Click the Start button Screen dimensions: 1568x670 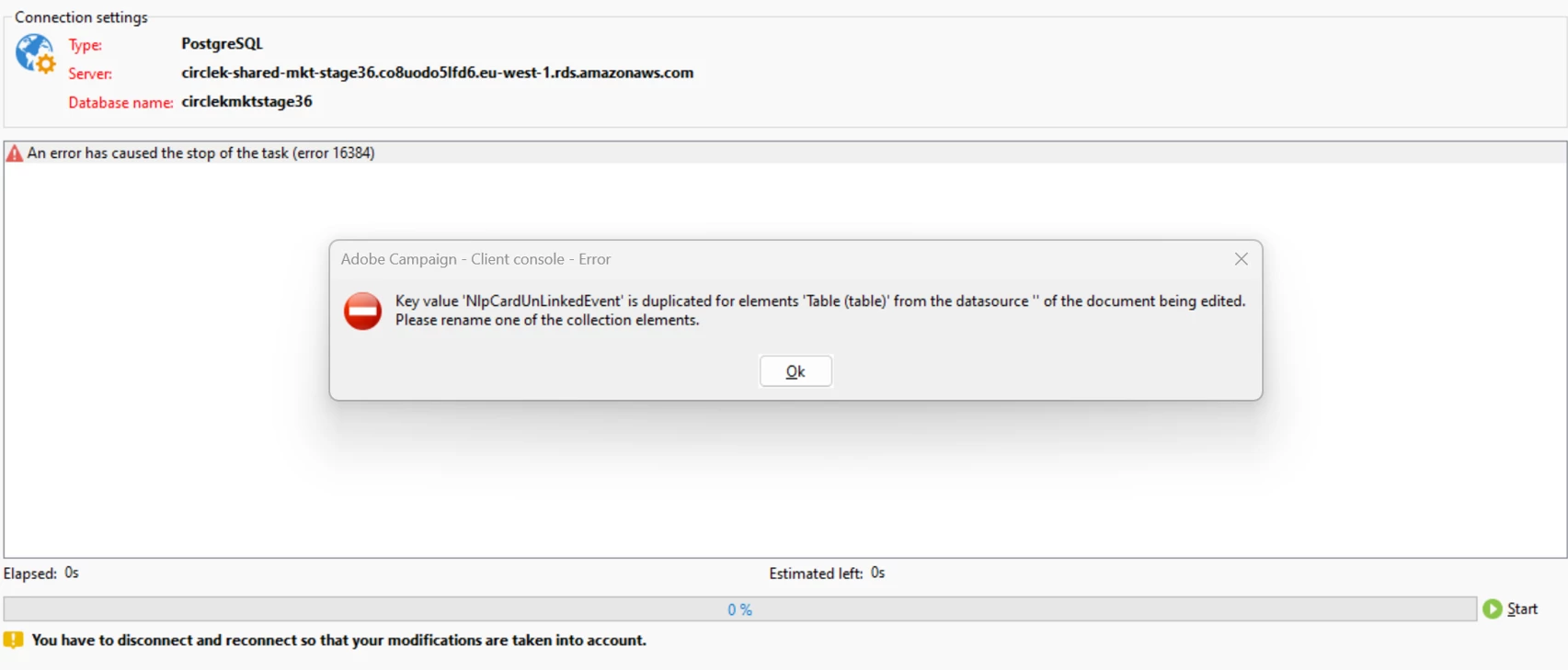coord(1511,608)
